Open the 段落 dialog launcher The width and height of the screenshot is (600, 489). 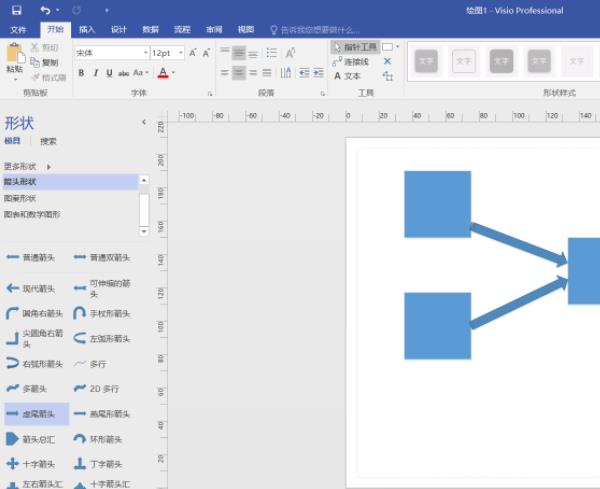click(x=323, y=93)
